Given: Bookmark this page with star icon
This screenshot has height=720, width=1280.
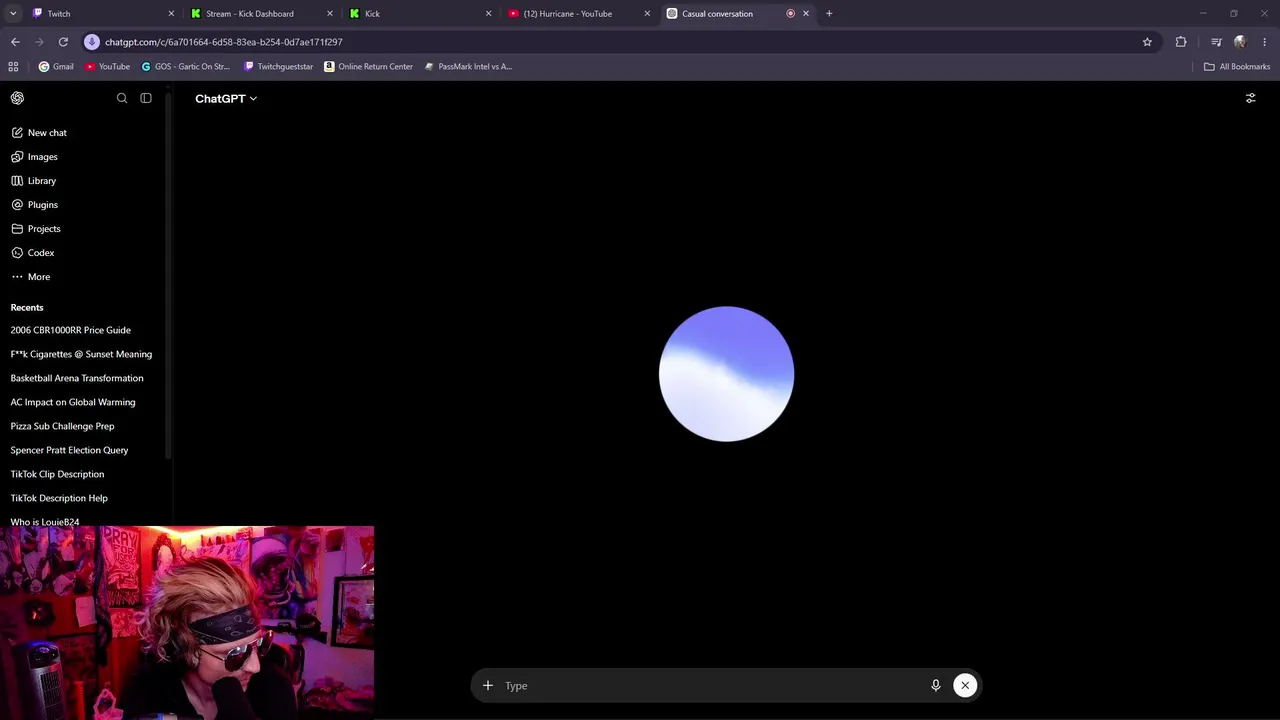Looking at the screenshot, I should 1147,42.
